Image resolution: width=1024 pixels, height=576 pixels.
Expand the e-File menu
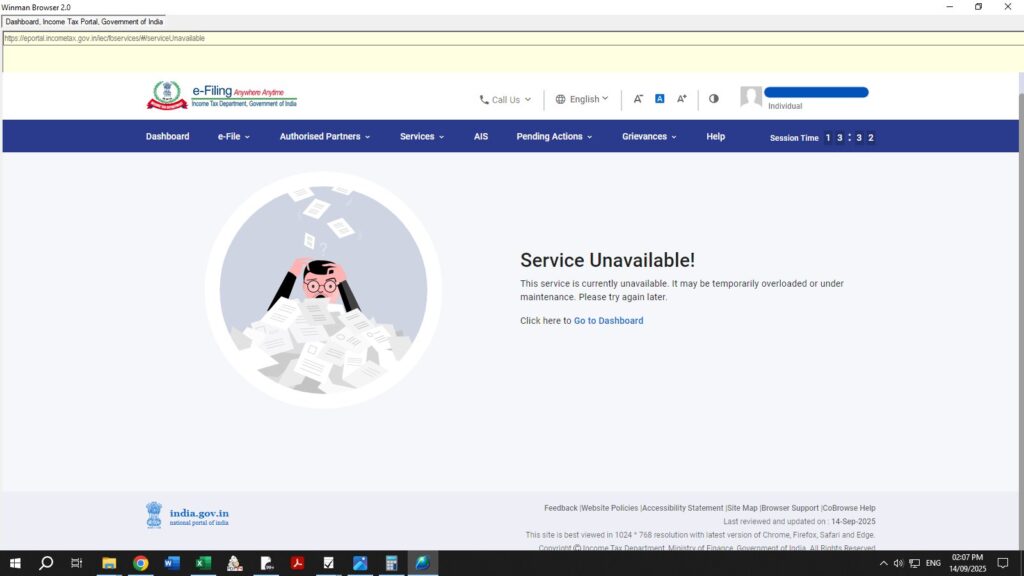233,137
